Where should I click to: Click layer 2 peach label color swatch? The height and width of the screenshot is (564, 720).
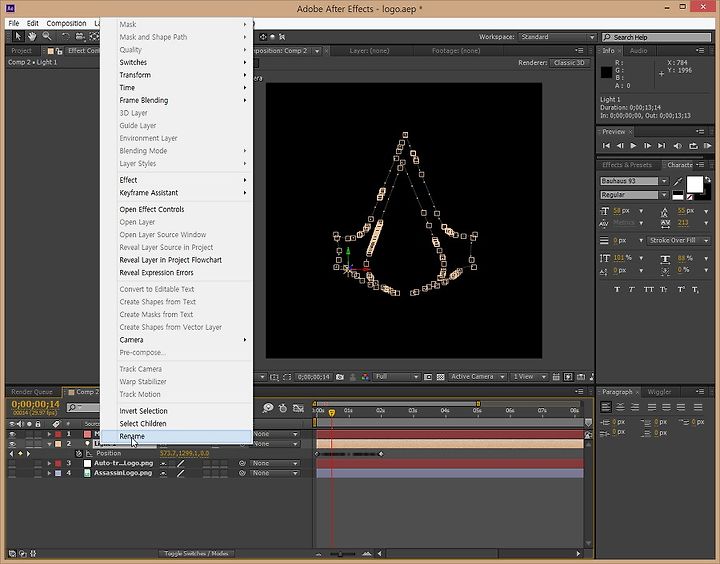click(58, 444)
